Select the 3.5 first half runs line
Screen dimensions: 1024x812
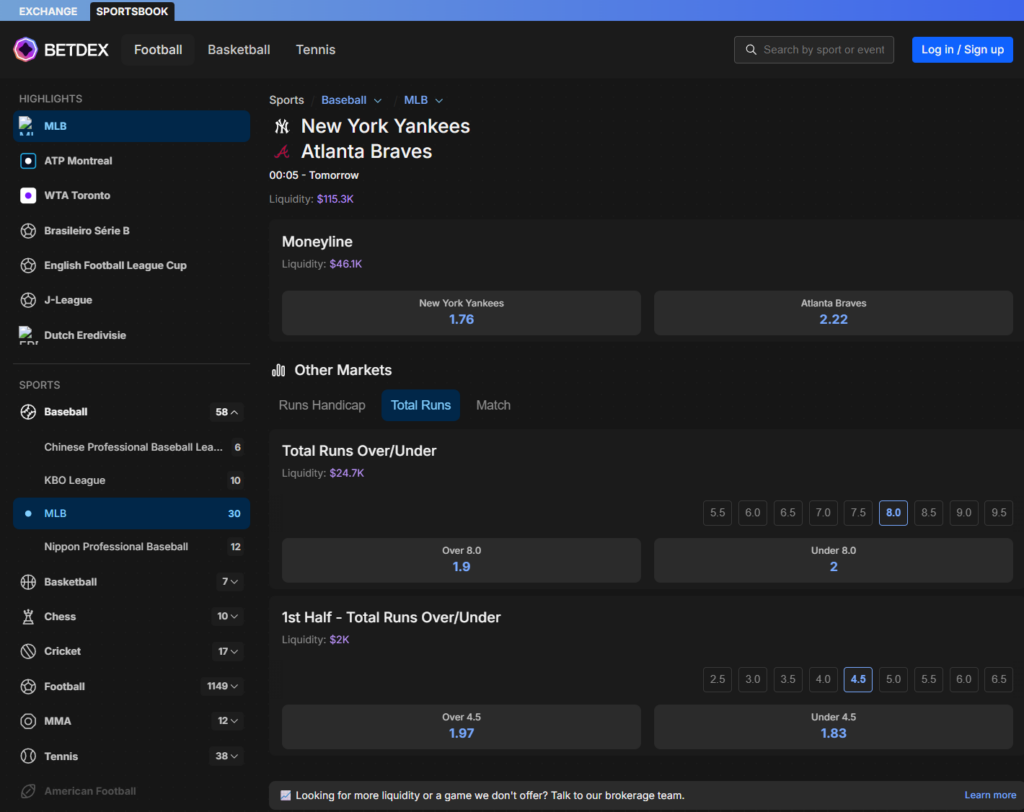click(788, 679)
